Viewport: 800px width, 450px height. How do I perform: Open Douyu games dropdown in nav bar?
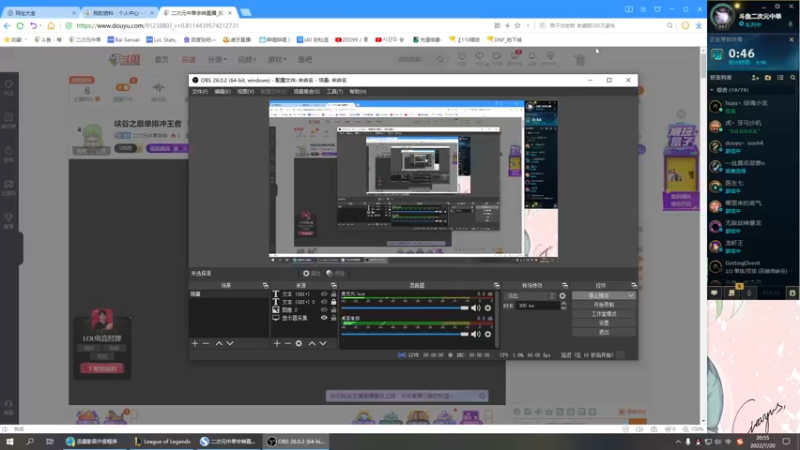tap(277, 60)
